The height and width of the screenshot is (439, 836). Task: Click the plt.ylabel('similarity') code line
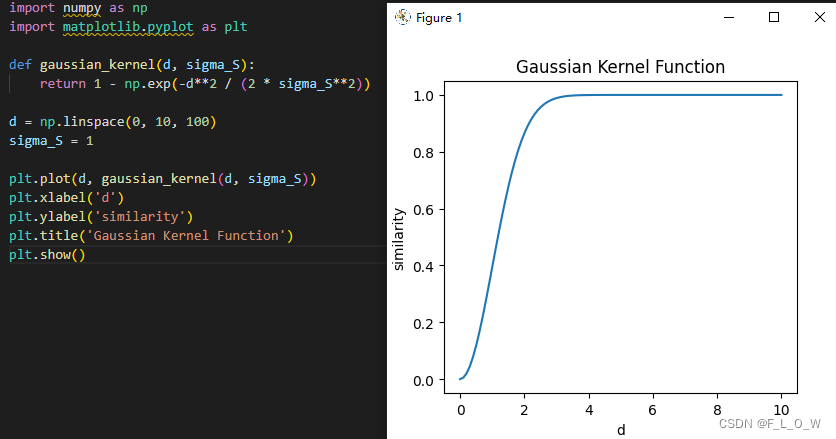pyautogui.click(x=101, y=217)
